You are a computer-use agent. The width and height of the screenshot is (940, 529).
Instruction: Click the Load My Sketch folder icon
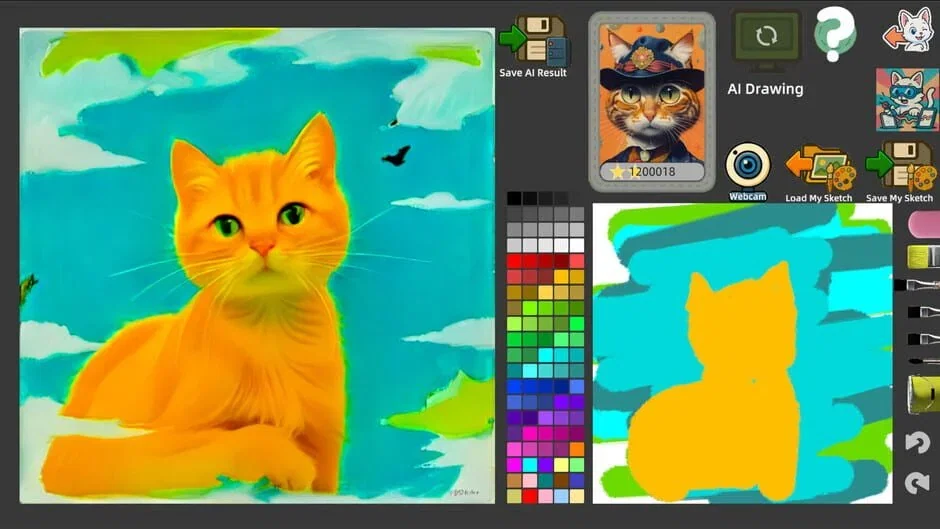point(819,167)
